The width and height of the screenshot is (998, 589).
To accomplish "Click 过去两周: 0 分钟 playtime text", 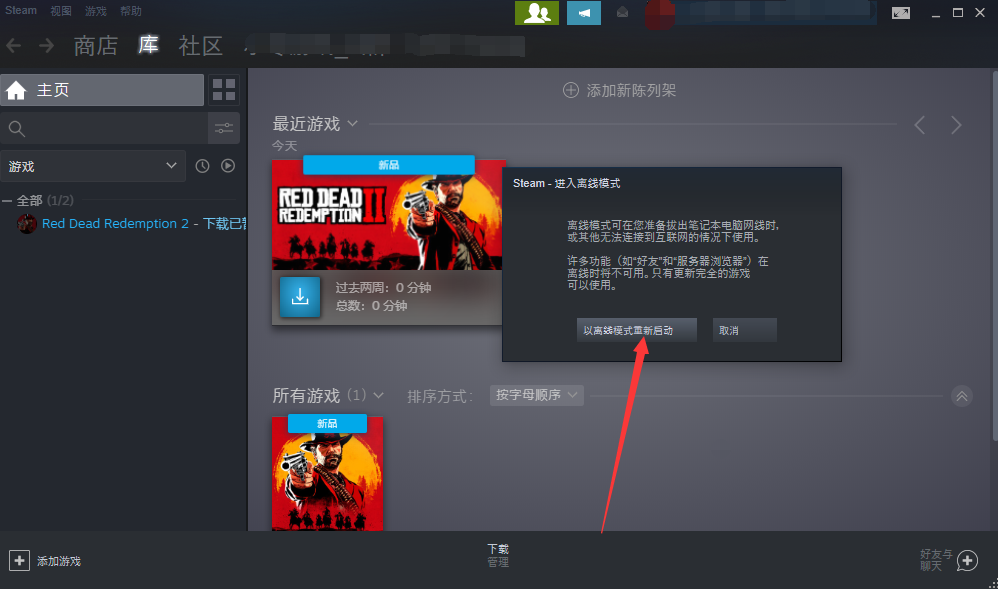I will 383,288.
